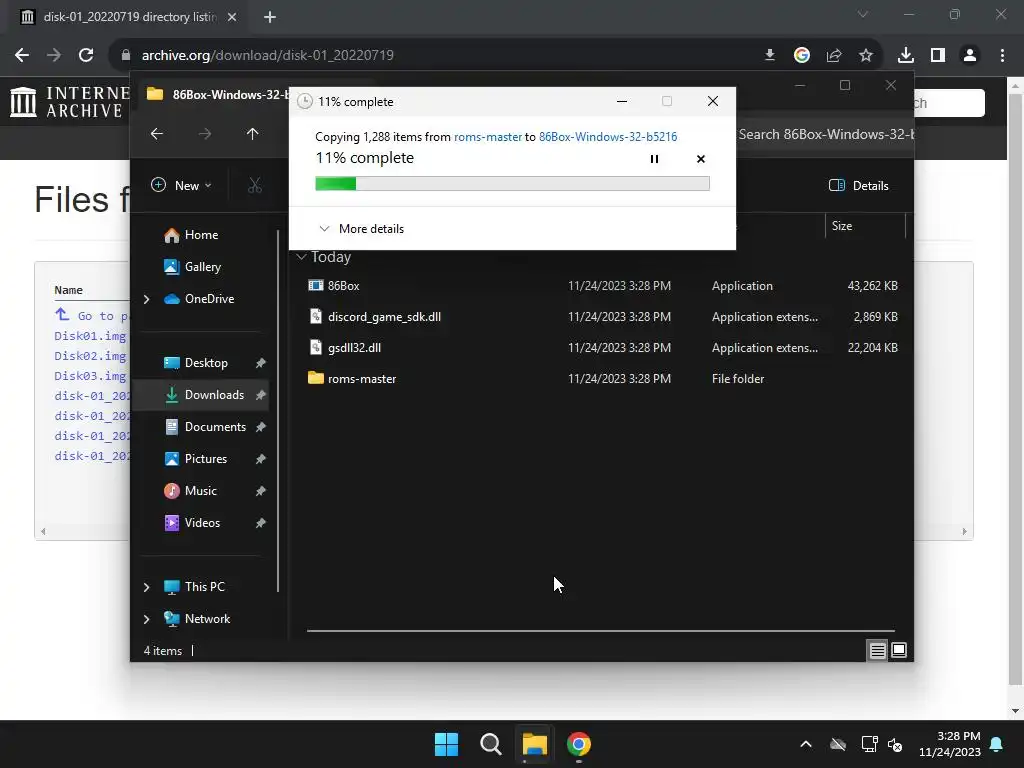Reload the archive.org page
Screen dimensions: 1024x768
[x=86, y=55]
